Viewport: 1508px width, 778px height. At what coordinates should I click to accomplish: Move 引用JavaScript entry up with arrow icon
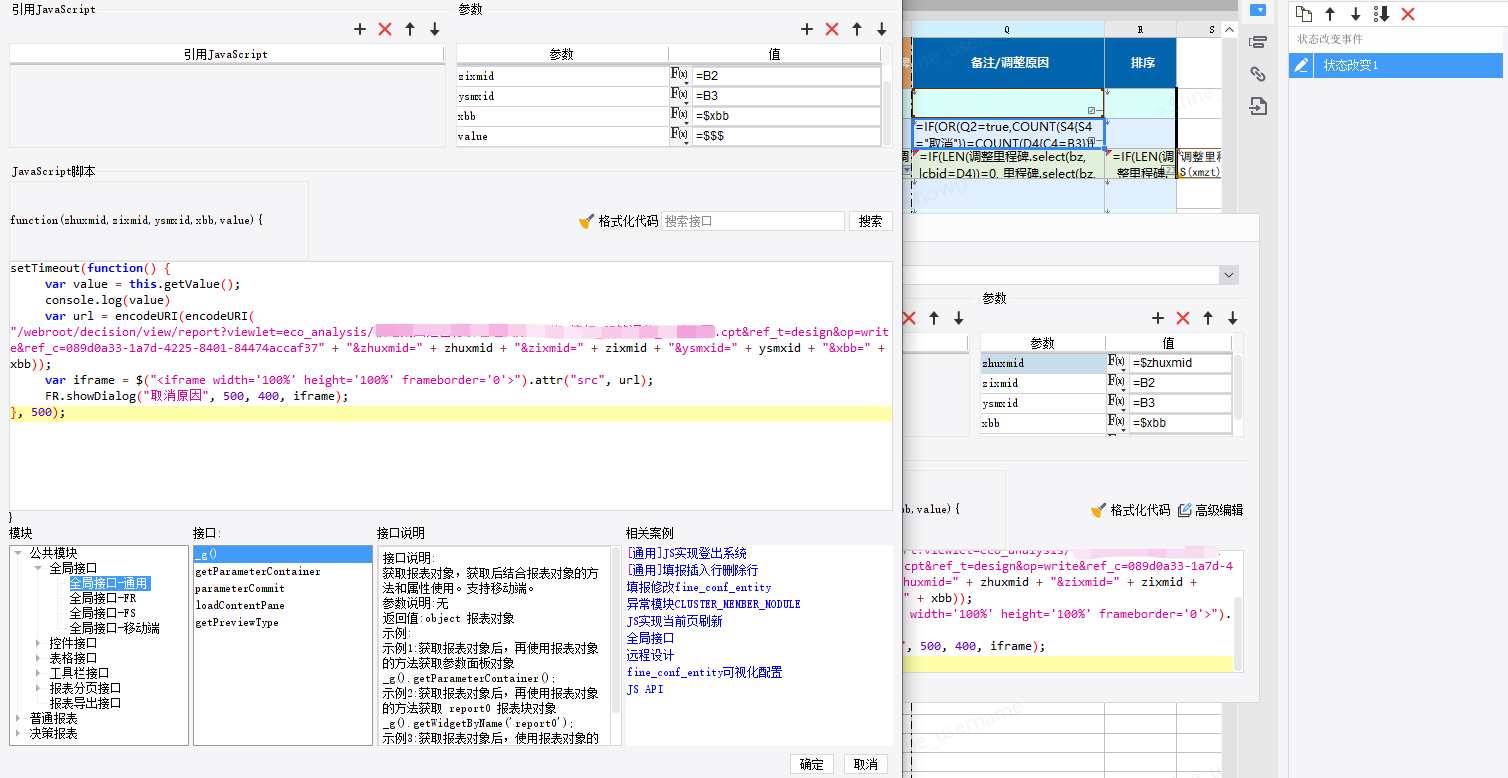point(410,29)
